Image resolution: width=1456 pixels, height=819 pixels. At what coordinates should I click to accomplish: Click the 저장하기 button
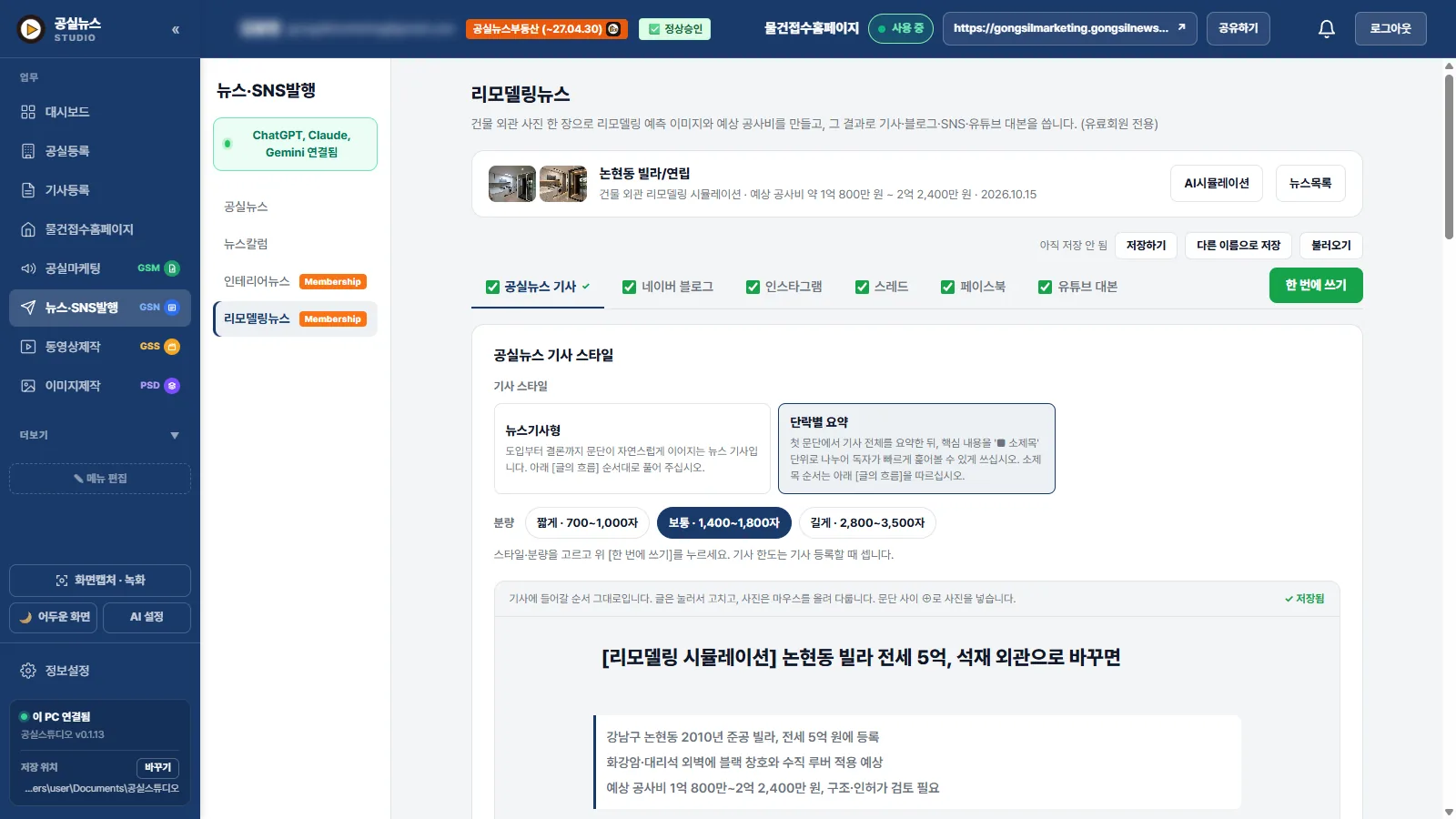point(1146,246)
